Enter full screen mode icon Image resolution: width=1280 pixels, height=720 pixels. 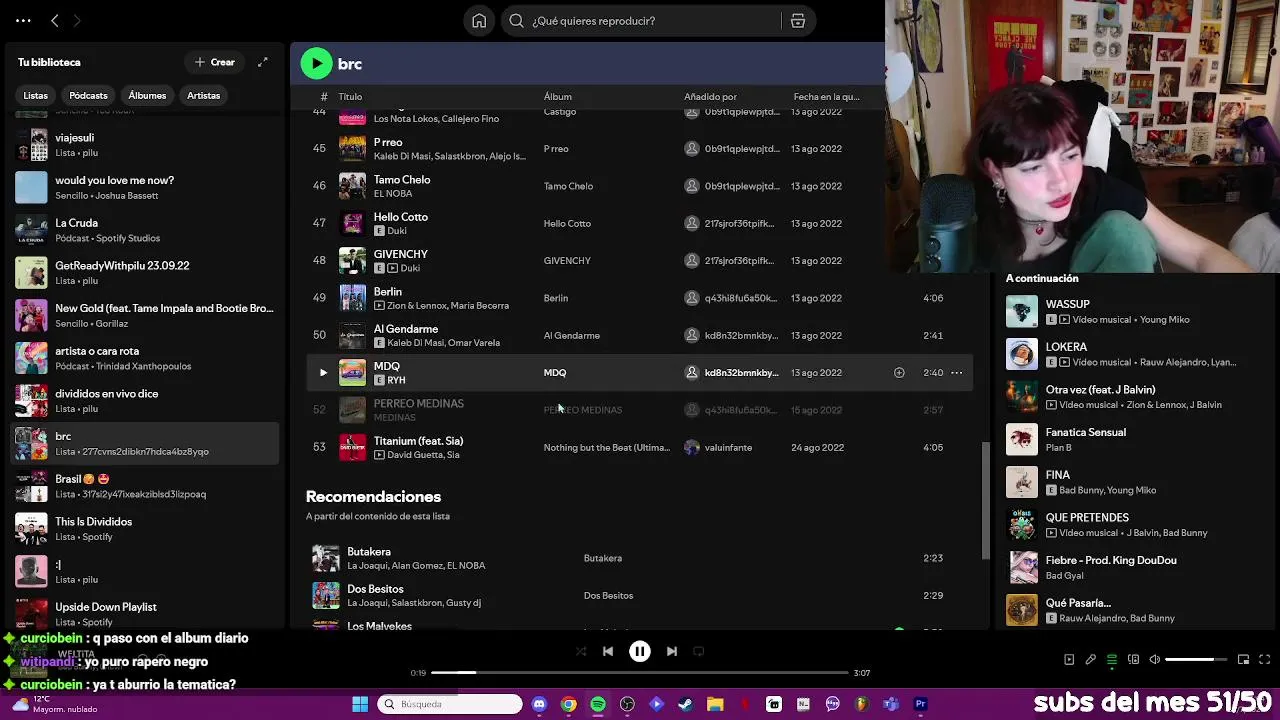tap(1264, 660)
